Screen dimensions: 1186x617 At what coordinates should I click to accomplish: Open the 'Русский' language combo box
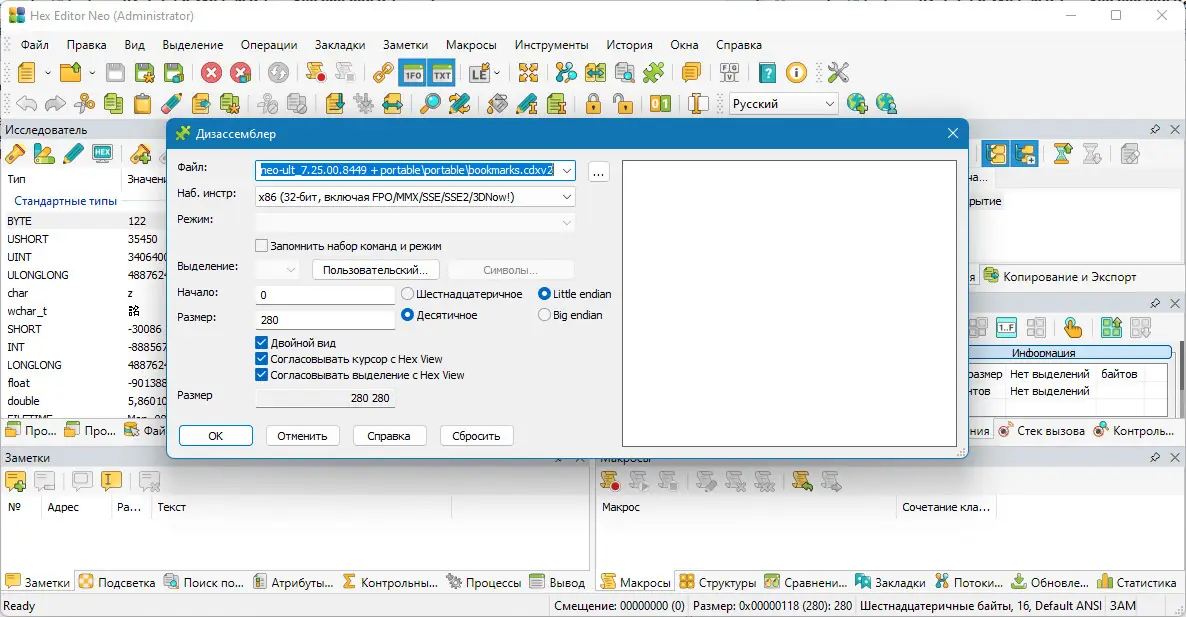(x=783, y=103)
